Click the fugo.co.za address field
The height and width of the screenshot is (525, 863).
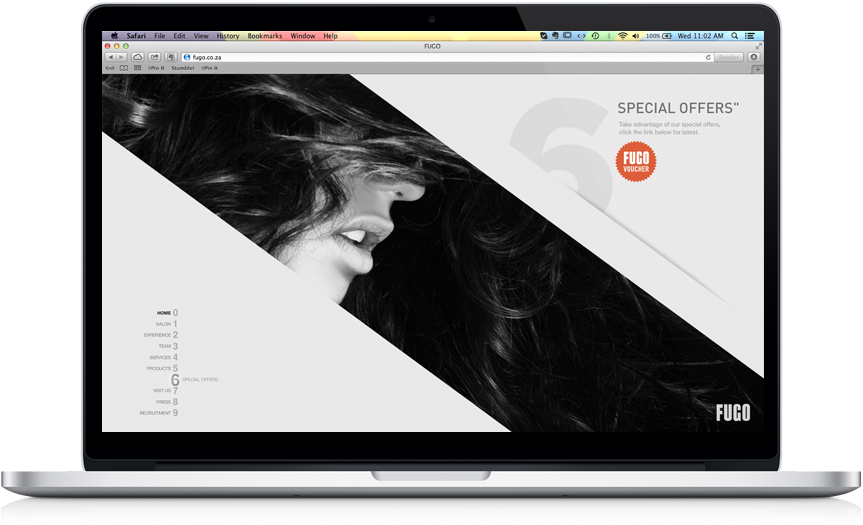pyautogui.click(x=447, y=57)
